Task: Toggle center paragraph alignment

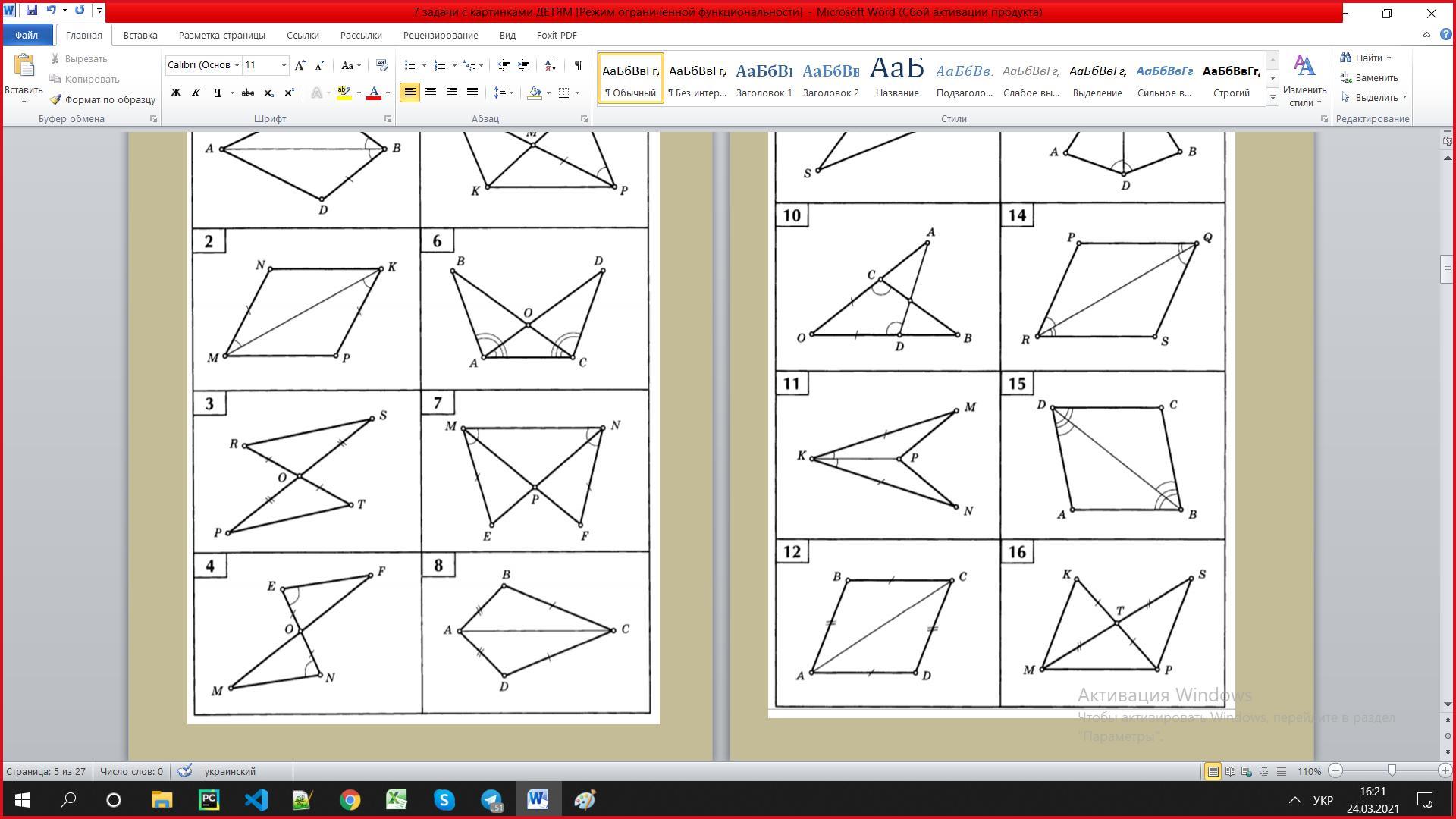Action: (x=431, y=93)
